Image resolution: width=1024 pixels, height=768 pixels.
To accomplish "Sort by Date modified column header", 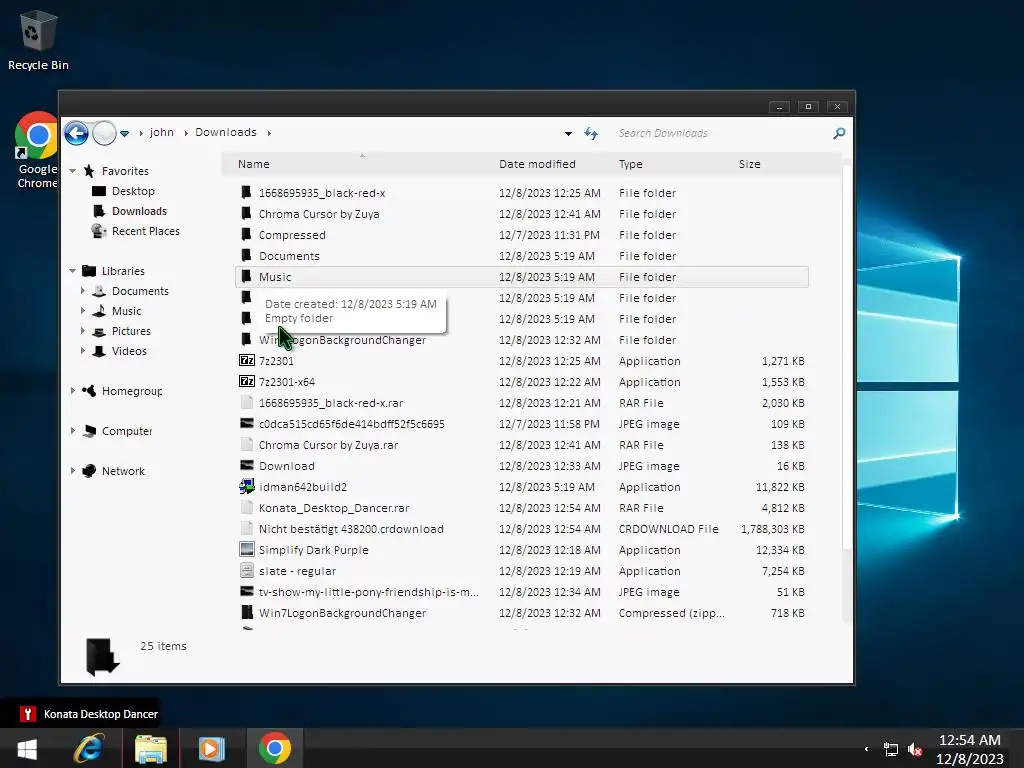I will coord(537,164).
